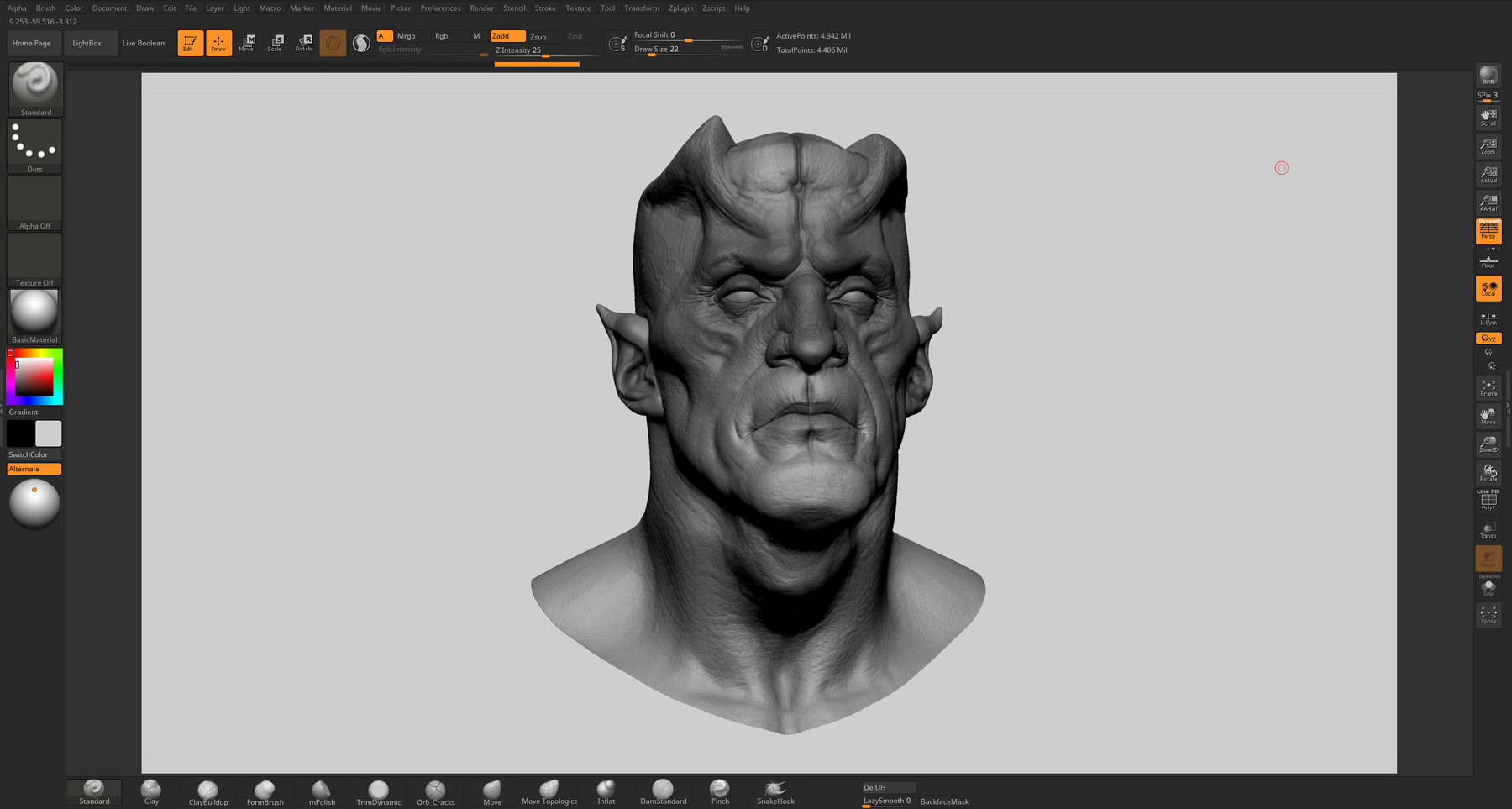Choose the TrimDynamic brush
The image size is (1512, 809).
[x=378, y=792]
